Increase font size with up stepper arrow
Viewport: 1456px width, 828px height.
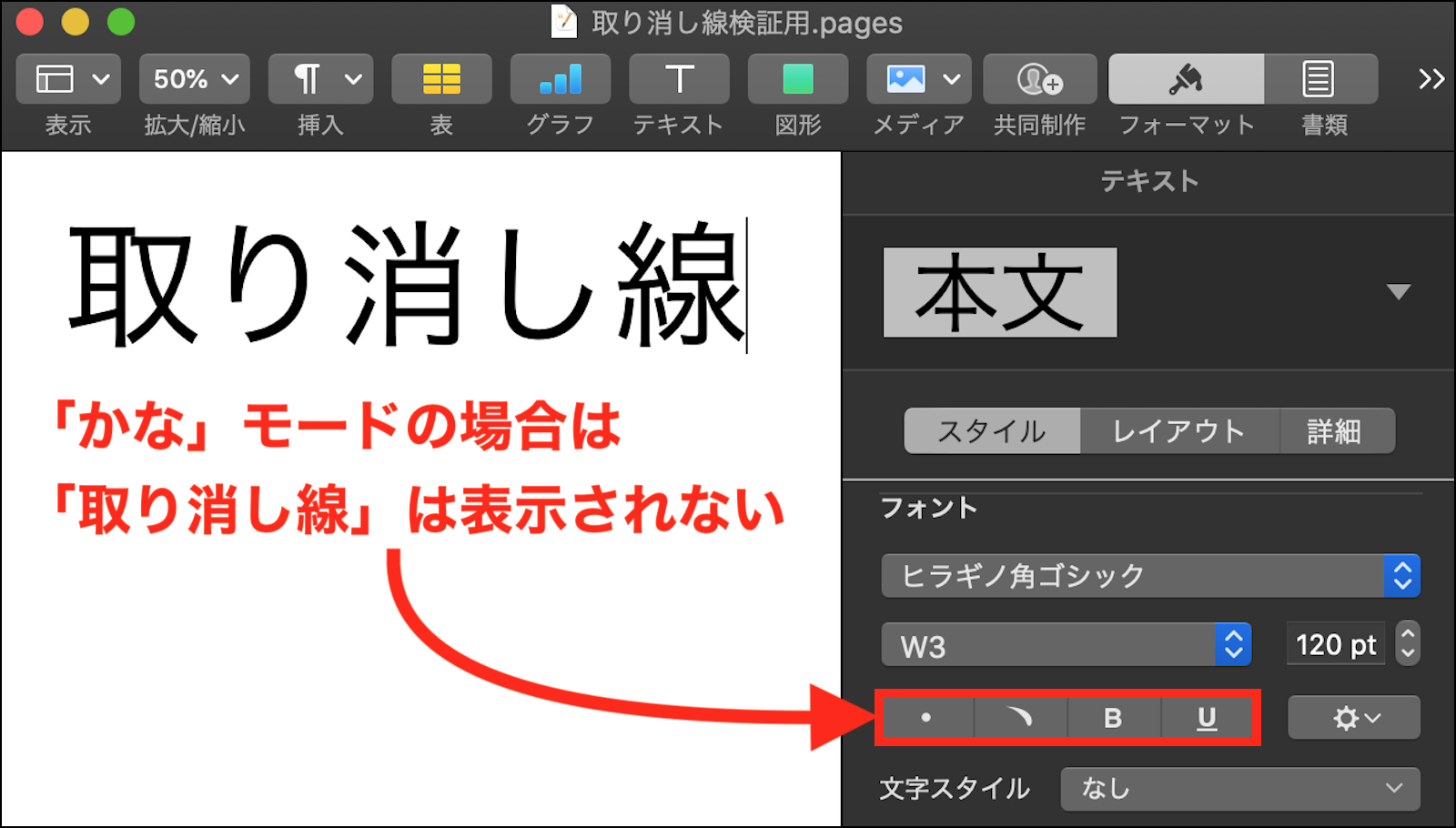pos(1408,634)
